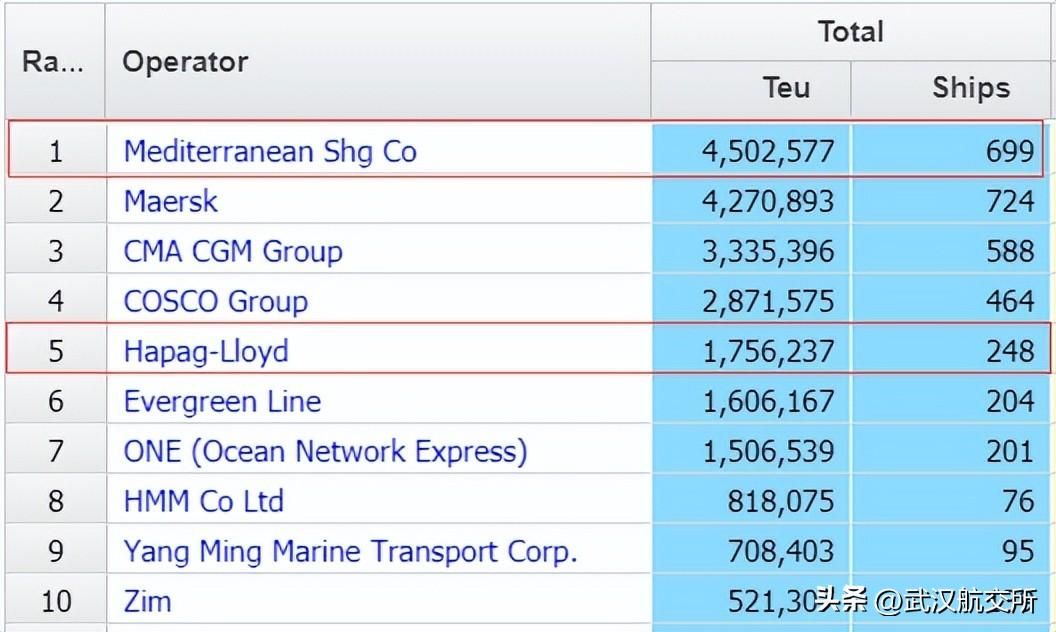1056x632 pixels.
Task: Select the ships count 95
Action: click(1018, 551)
